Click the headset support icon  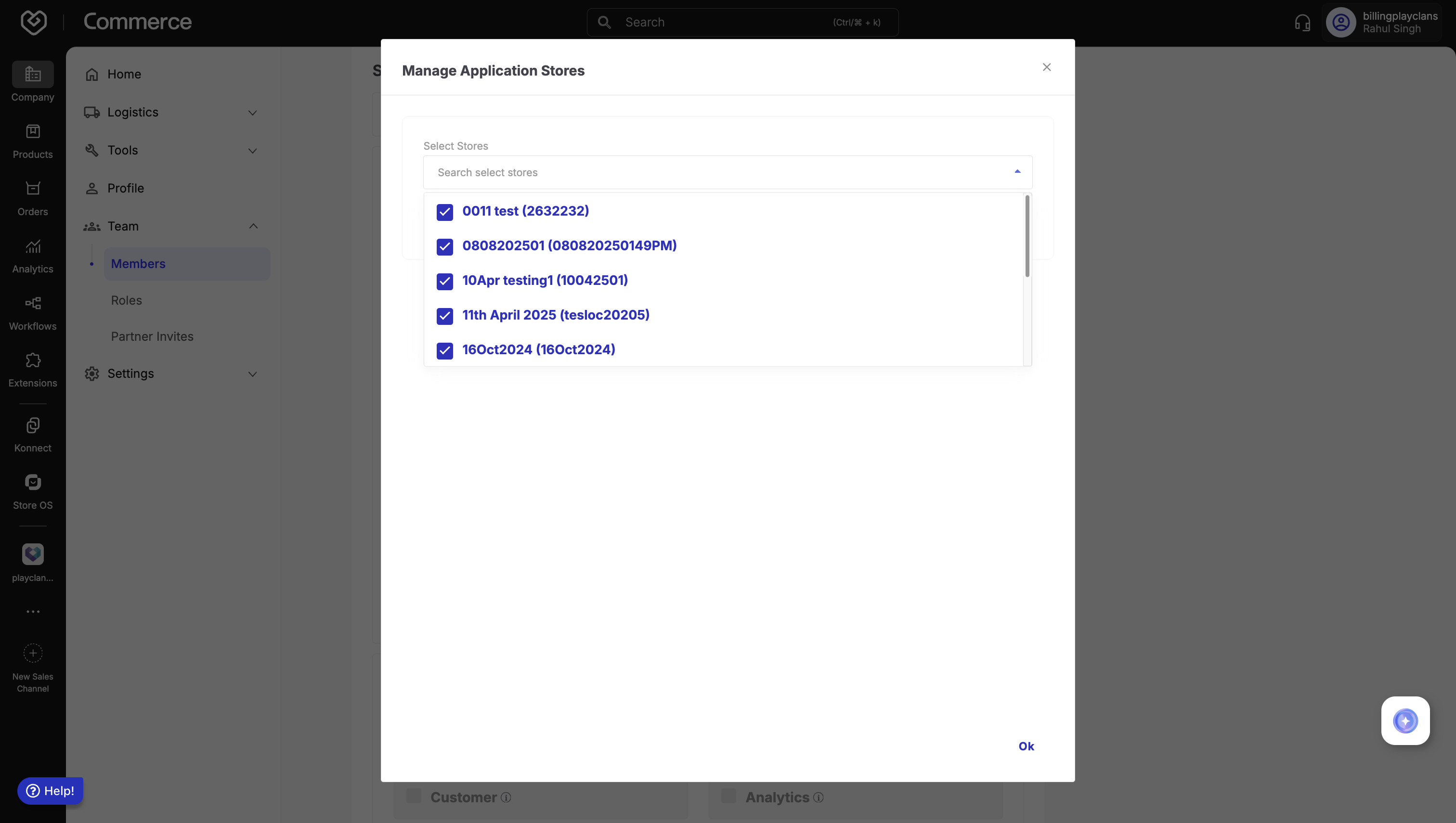1302,23
